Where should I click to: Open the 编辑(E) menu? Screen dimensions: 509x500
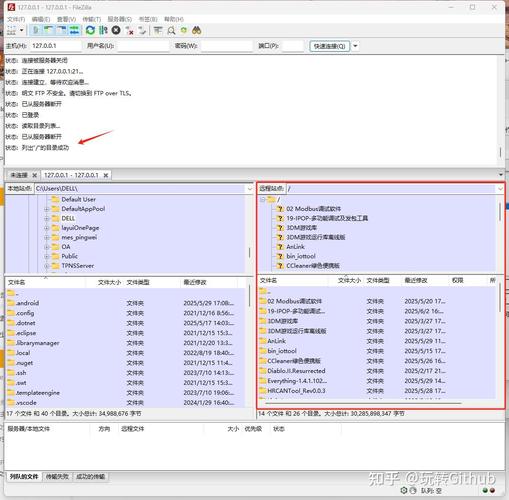[x=41, y=19]
